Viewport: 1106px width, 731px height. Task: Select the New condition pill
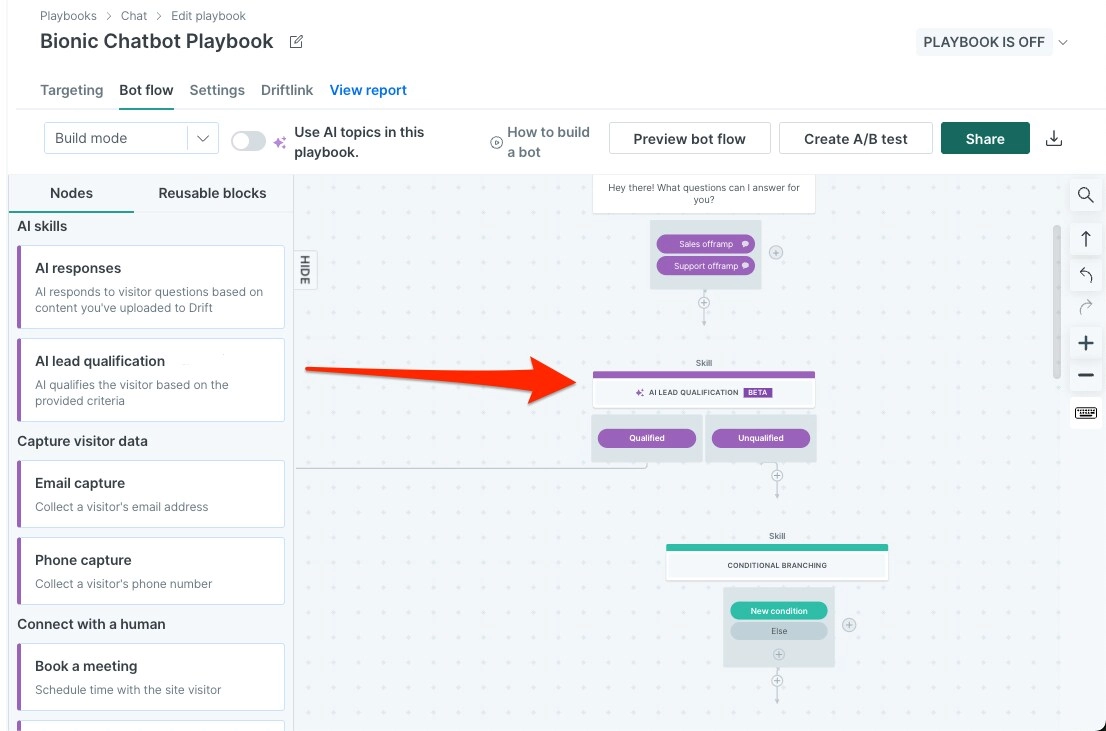779,611
